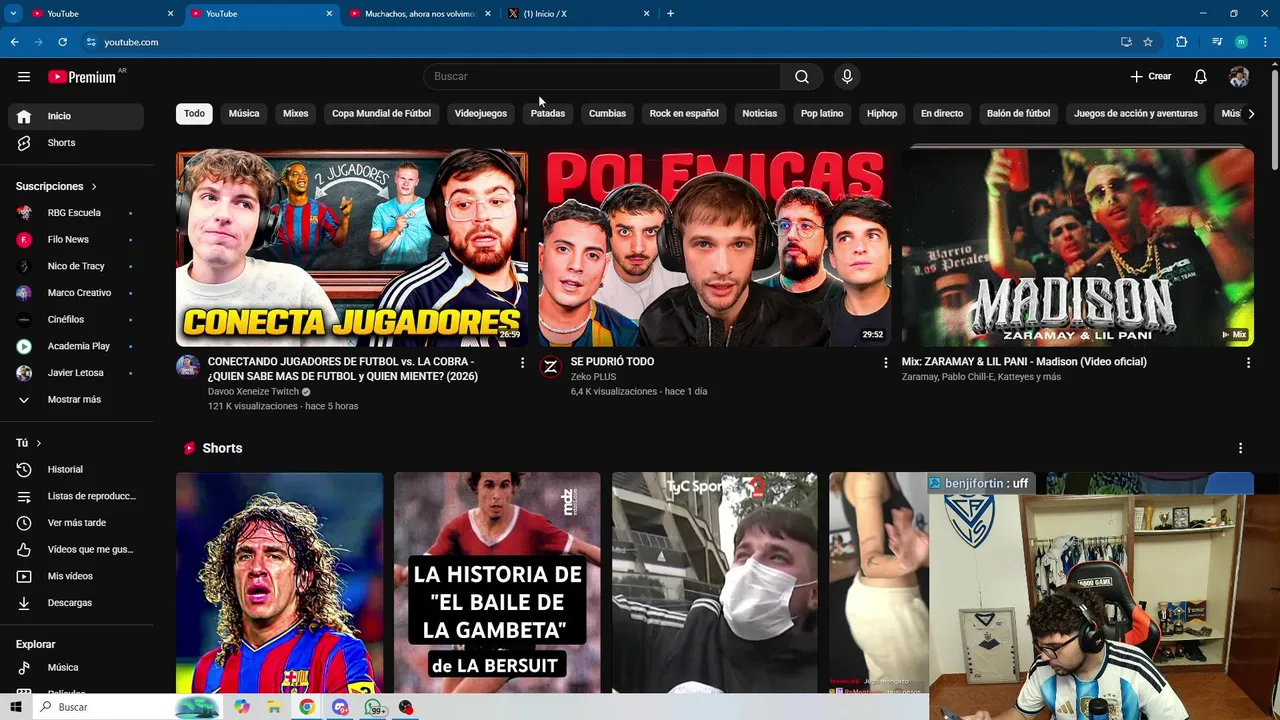Open the Chrome tab search dropdown

pos(13,14)
